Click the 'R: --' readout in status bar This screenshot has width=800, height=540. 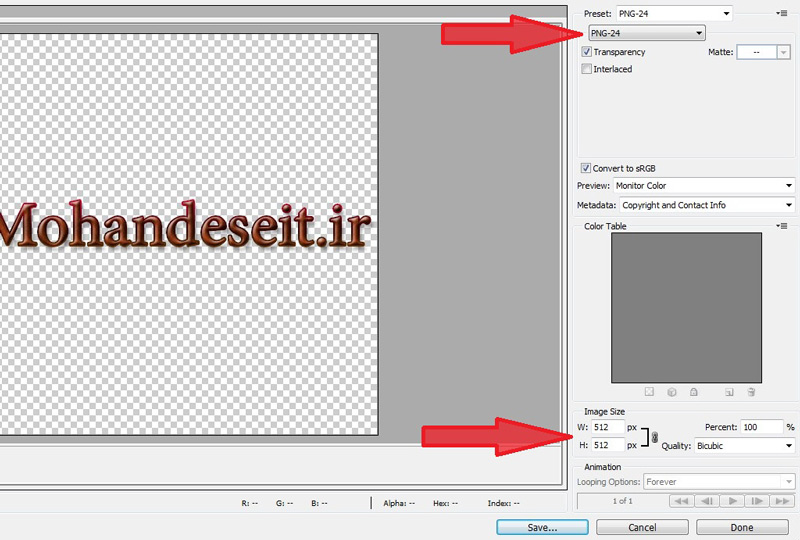(x=249, y=503)
